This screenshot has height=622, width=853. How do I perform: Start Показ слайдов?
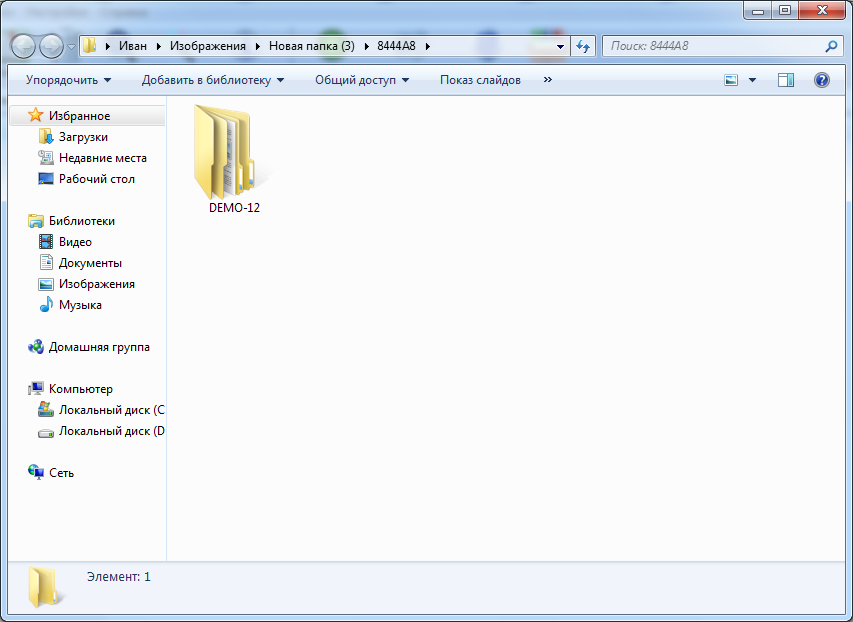pyautogui.click(x=480, y=80)
